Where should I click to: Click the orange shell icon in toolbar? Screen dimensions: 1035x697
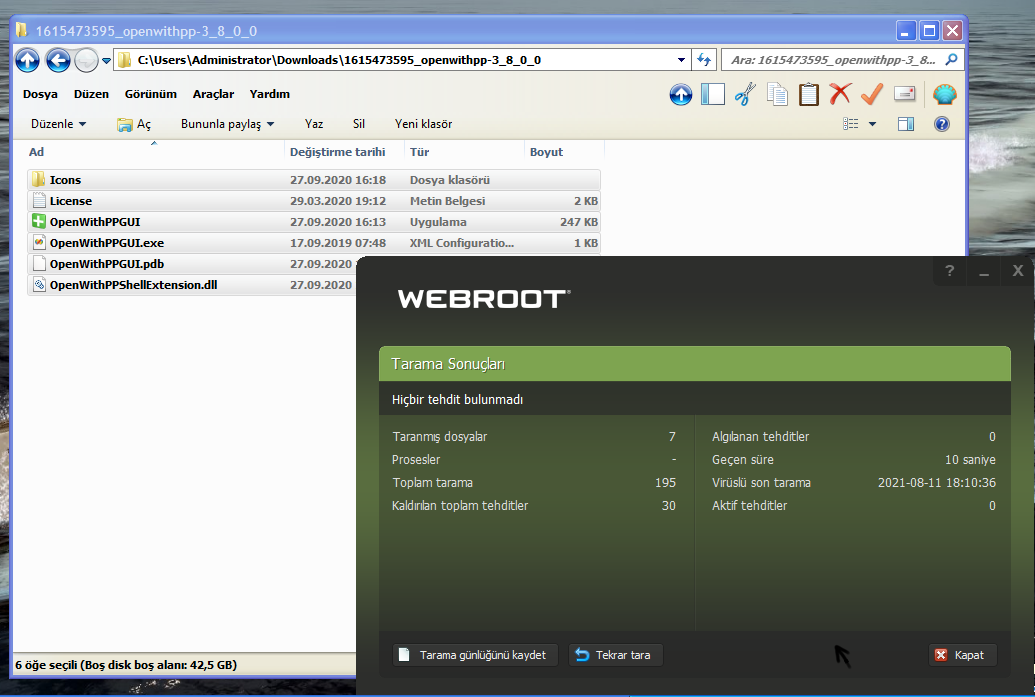click(x=945, y=94)
